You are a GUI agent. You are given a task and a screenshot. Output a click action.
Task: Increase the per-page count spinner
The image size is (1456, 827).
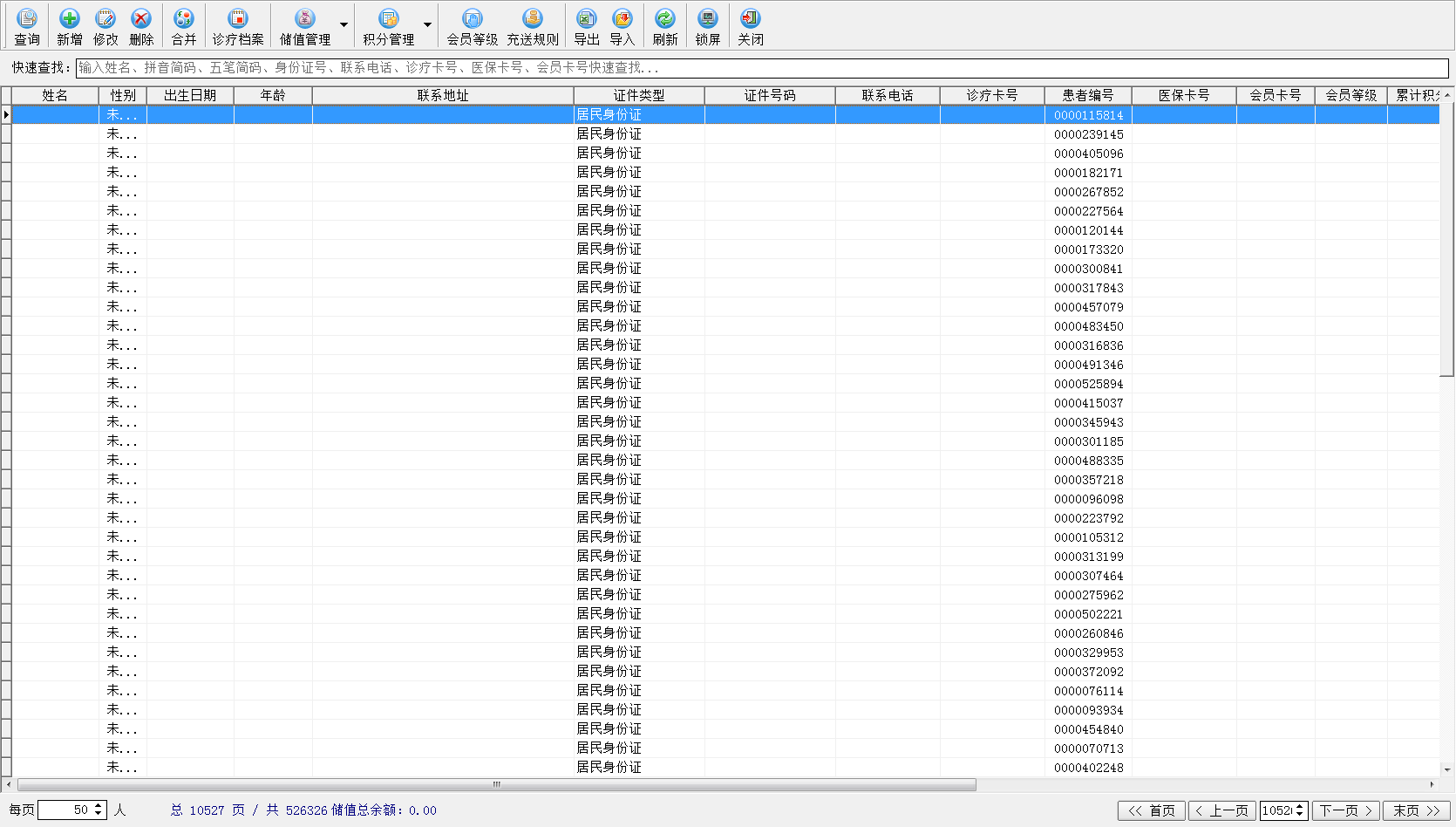(x=99, y=806)
